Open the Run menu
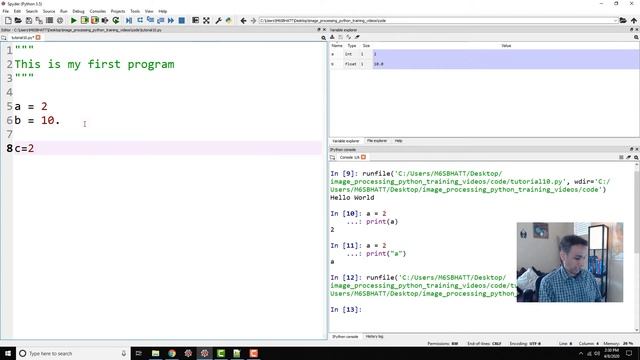Image resolution: width=640 pixels, height=360 pixels. click(x=64, y=11)
